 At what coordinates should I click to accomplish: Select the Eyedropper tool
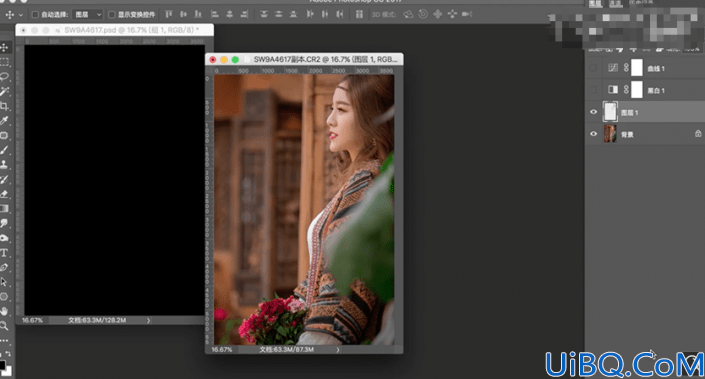[4, 120]
